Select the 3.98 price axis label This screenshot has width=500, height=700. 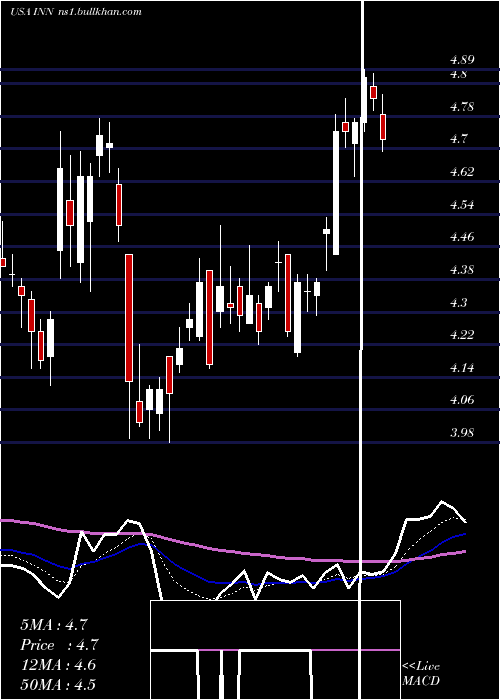coord(462,433)
